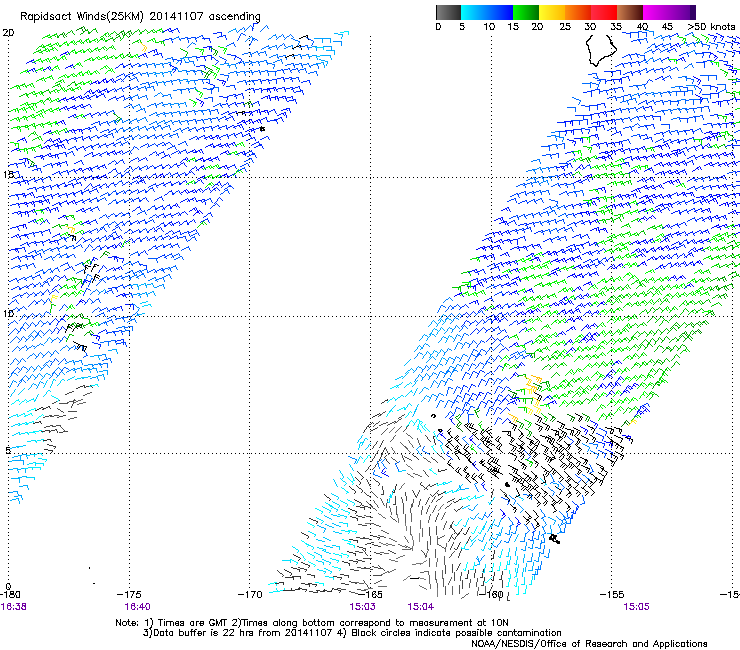The image size is (740, 650).
Task: Click the legend number '45'
Action: pos(667,27)
